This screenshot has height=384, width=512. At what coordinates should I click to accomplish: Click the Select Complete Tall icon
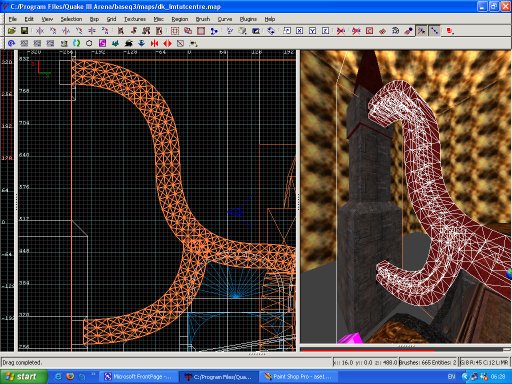(120, 31)
